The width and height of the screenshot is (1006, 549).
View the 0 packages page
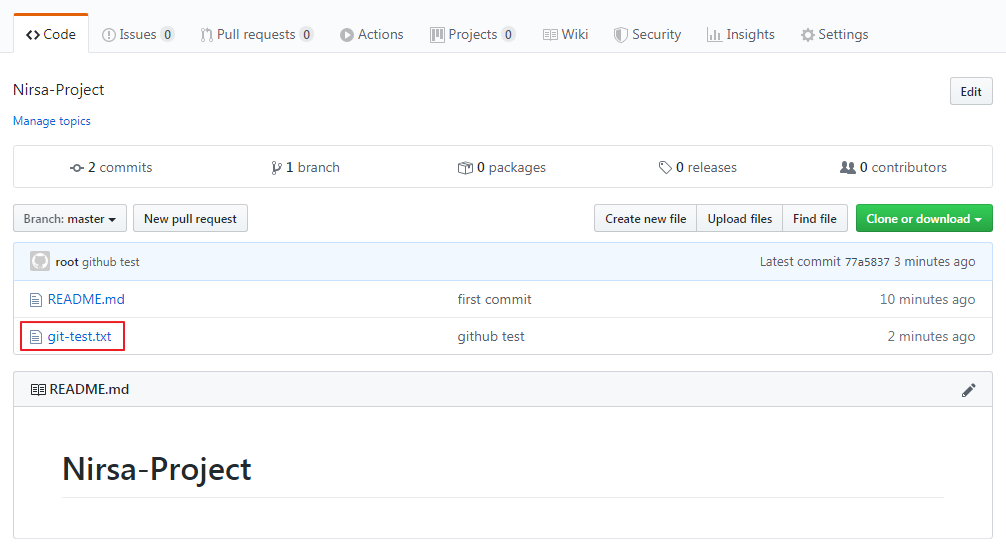click(502, 167)
